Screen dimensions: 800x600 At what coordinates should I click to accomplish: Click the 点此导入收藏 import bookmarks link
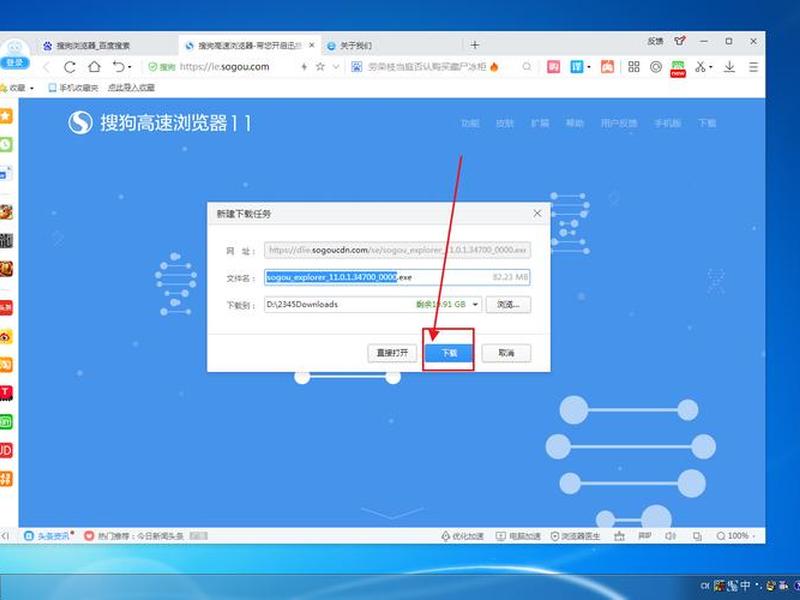coord(131,88)
